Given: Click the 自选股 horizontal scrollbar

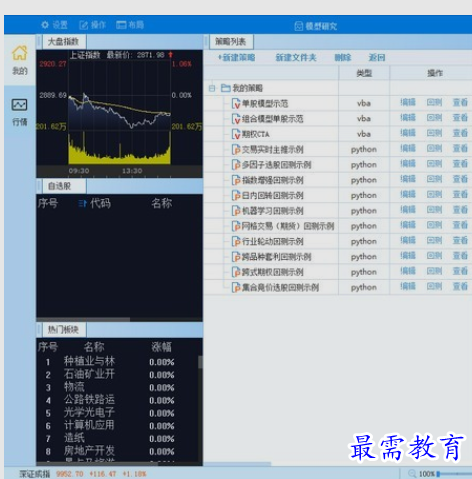Looking at the screenshot, I should pos(83,319).
